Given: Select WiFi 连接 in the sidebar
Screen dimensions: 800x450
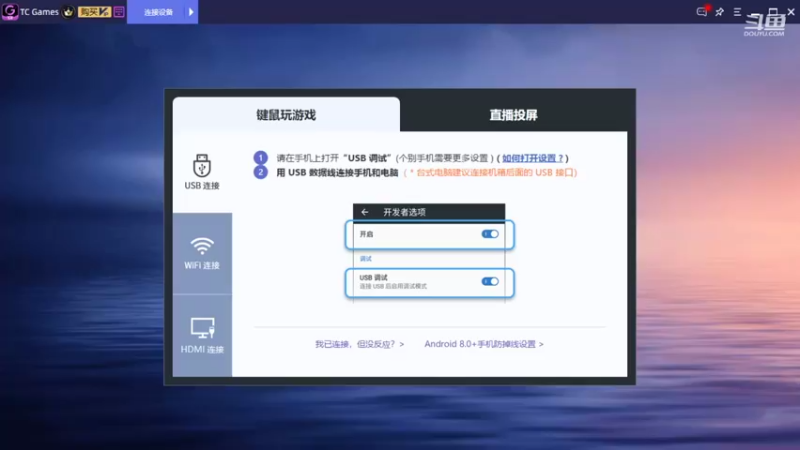Looking at the screenshot, I should [202, 254].
